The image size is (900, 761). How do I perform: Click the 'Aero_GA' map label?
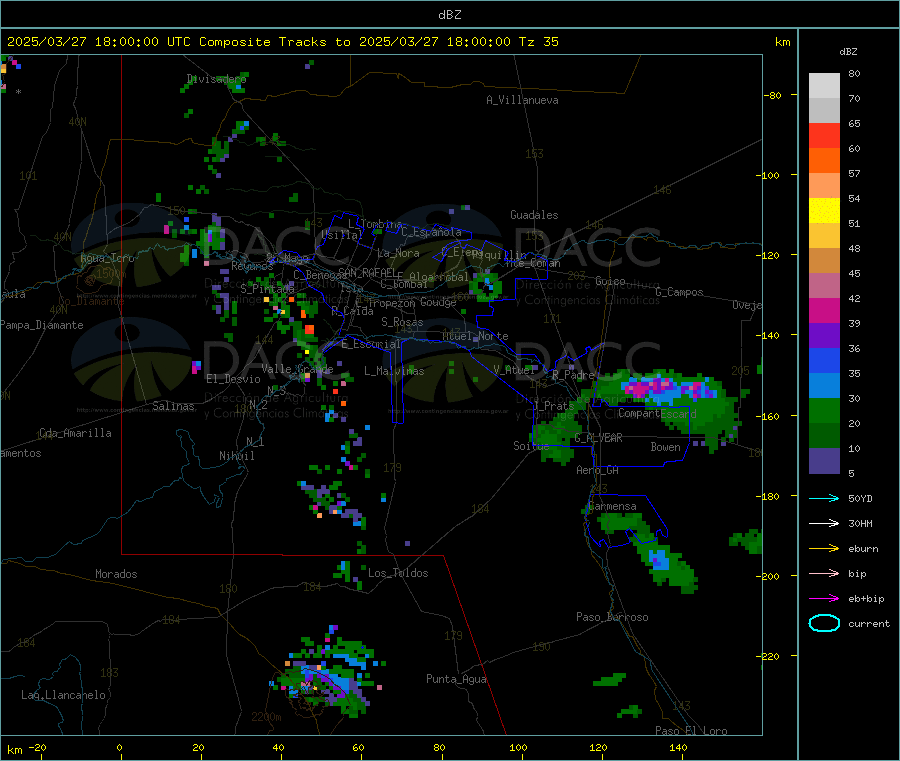(x=598, y=471)
